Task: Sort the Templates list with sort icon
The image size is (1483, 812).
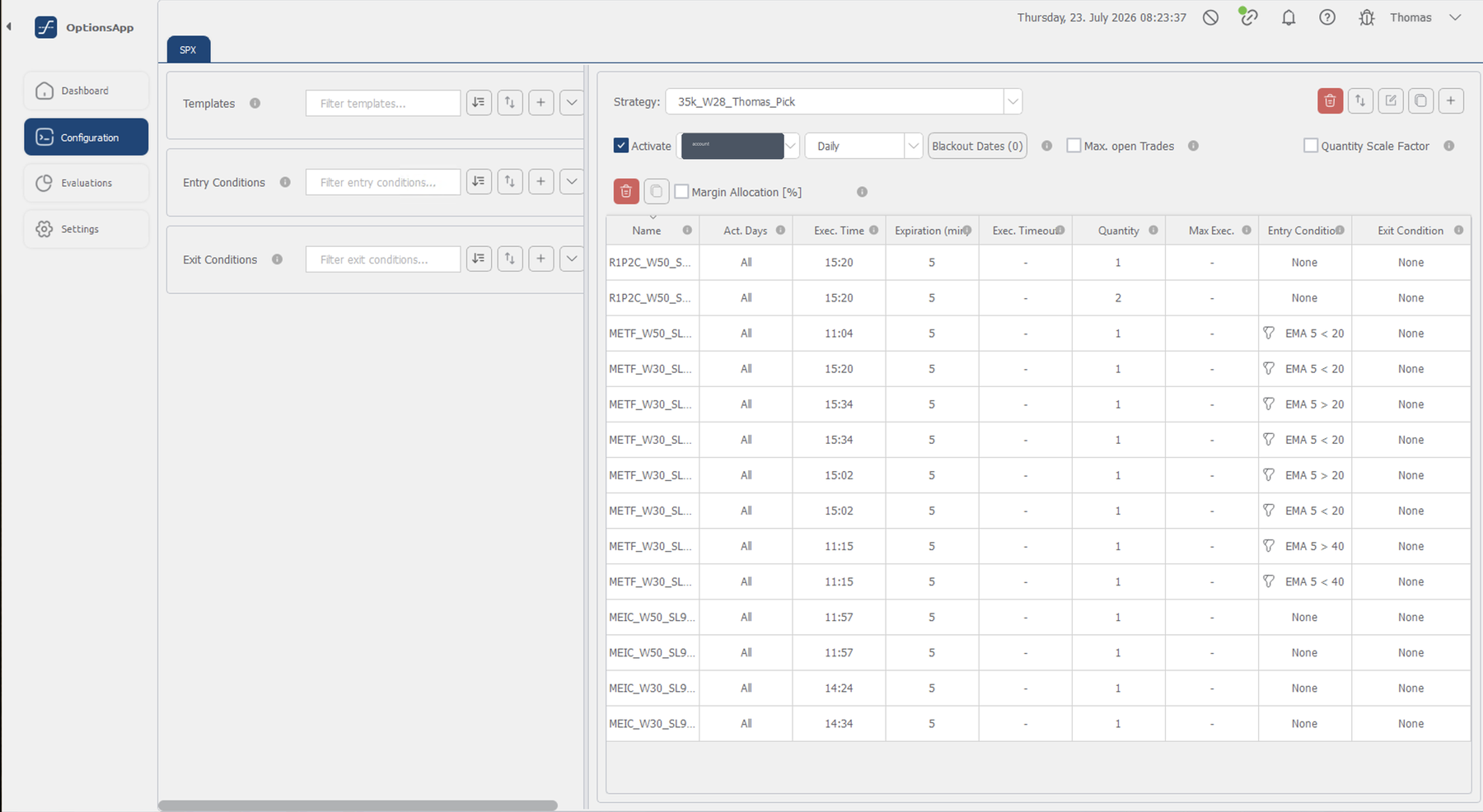Action: [479, 102]
